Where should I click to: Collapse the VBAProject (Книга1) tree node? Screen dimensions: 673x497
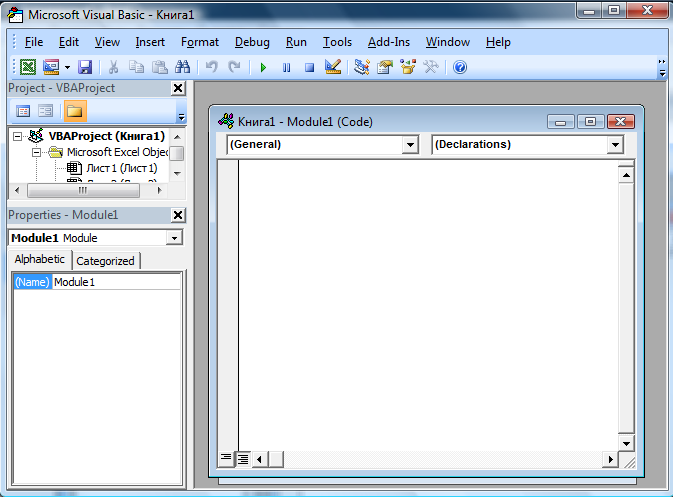point(17,136)
